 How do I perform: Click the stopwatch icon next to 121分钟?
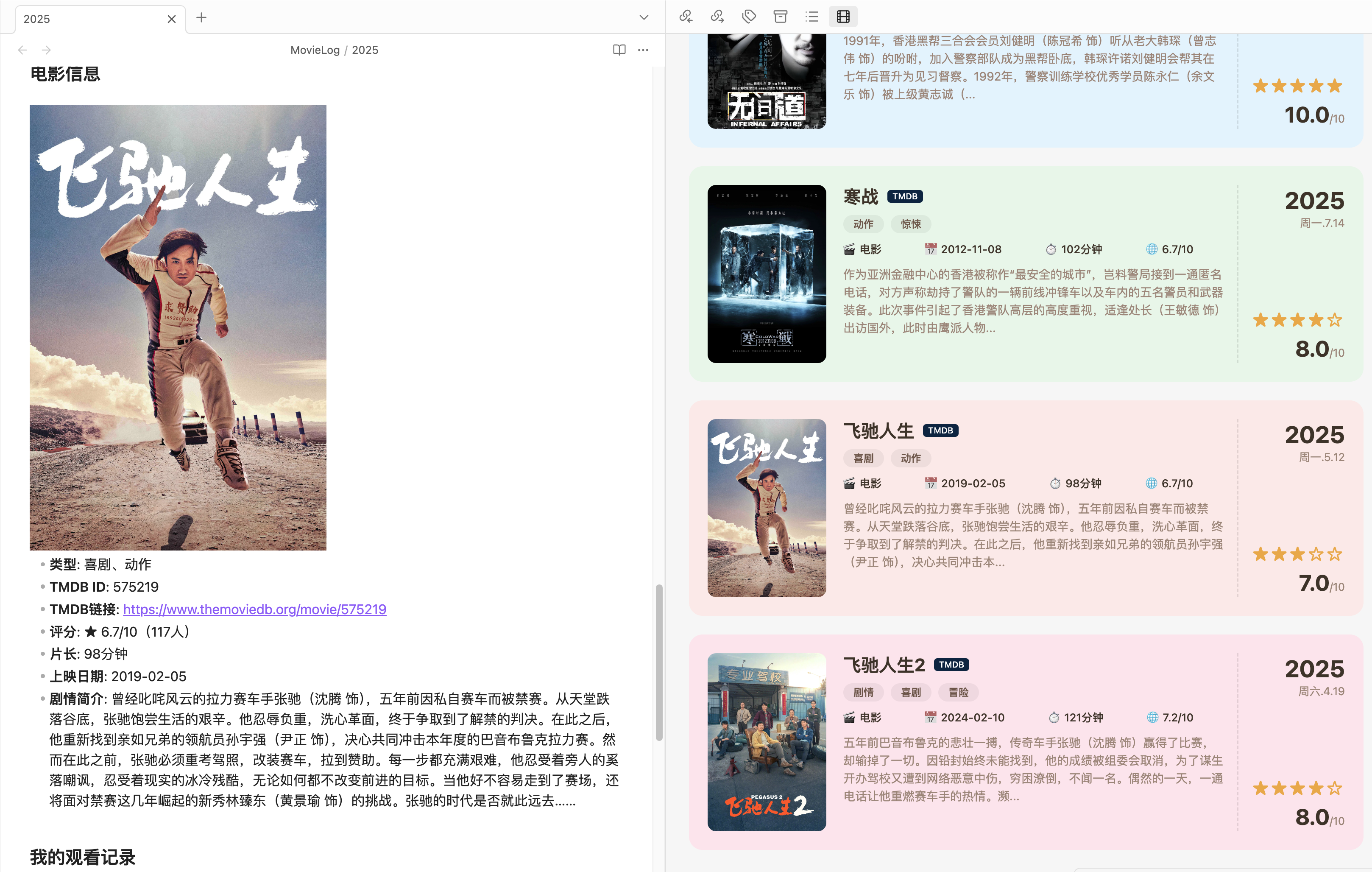pos(1054,718)
